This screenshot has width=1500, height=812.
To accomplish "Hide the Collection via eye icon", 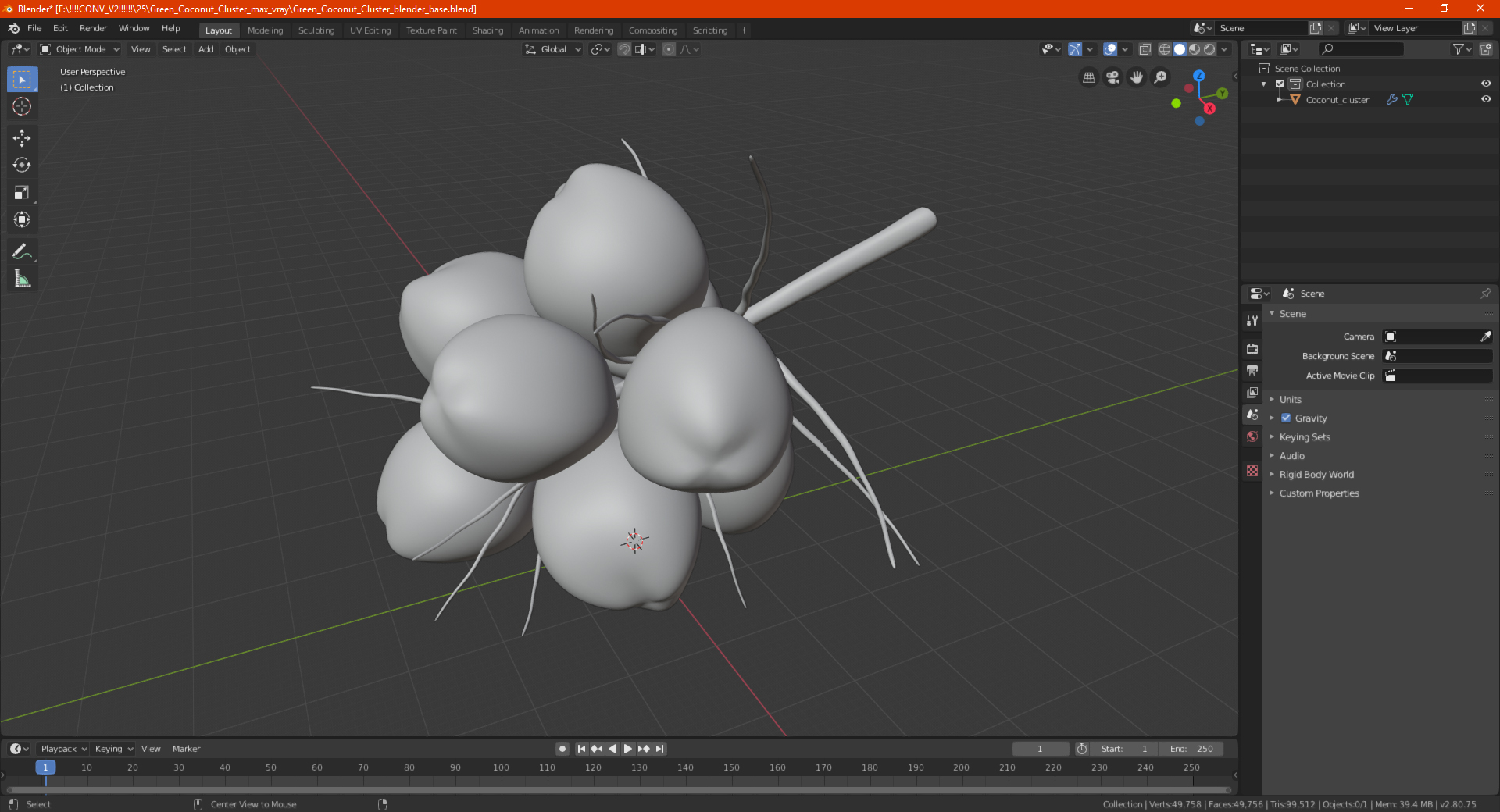I will pos(1486,84).
